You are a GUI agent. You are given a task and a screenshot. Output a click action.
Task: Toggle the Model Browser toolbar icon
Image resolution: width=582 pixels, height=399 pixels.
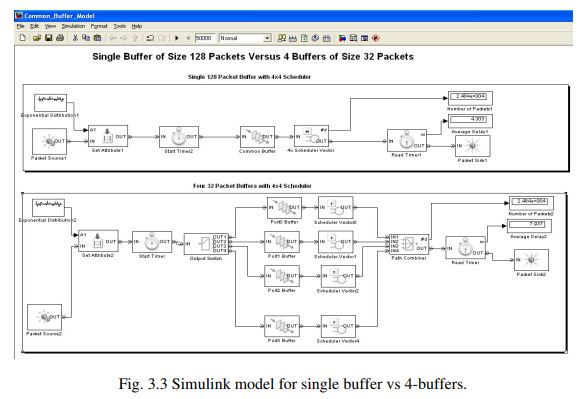[364, 38]
